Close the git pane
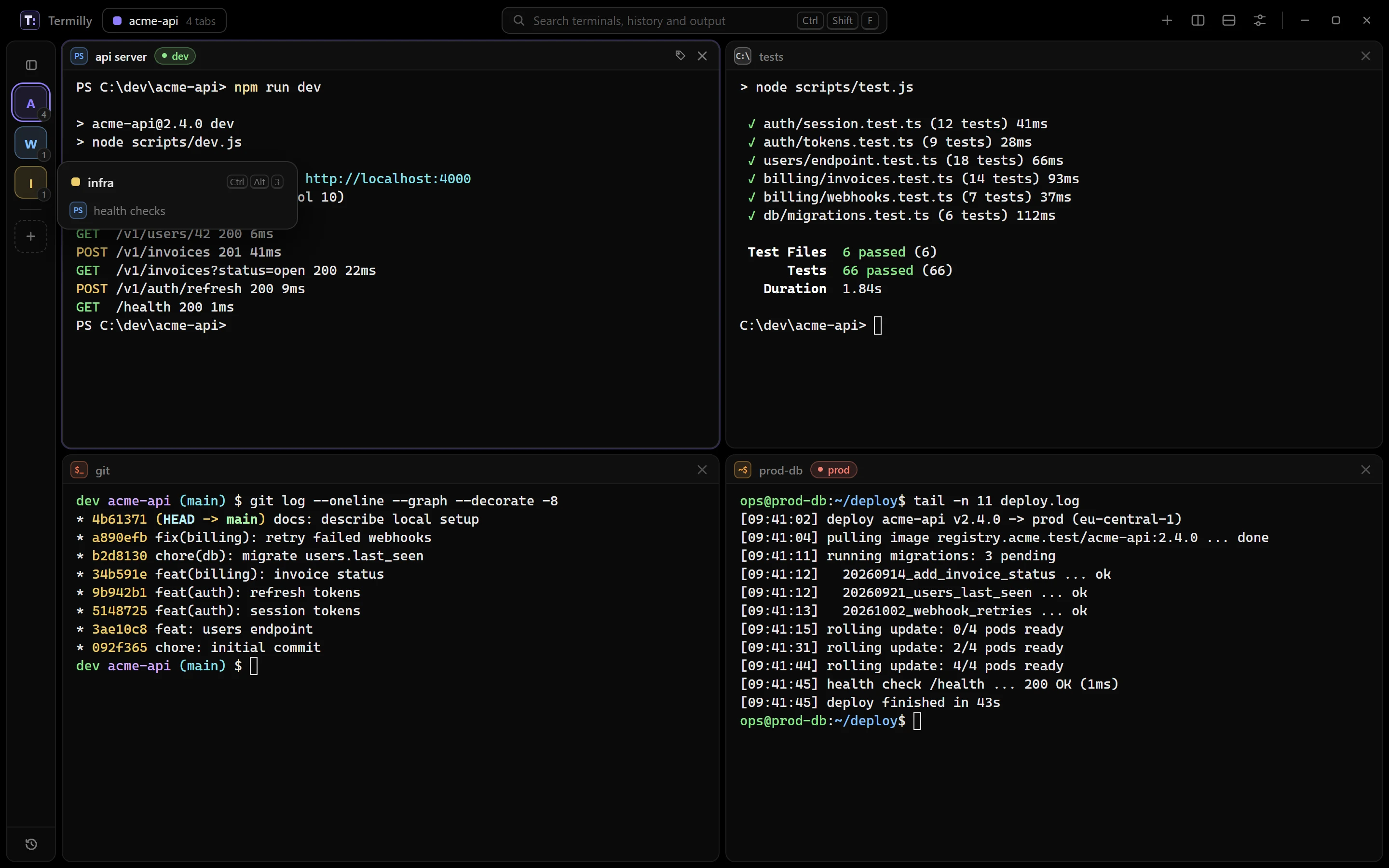Screen dimensions: 1389x868 pyautogui.click(x=702, y=470)
